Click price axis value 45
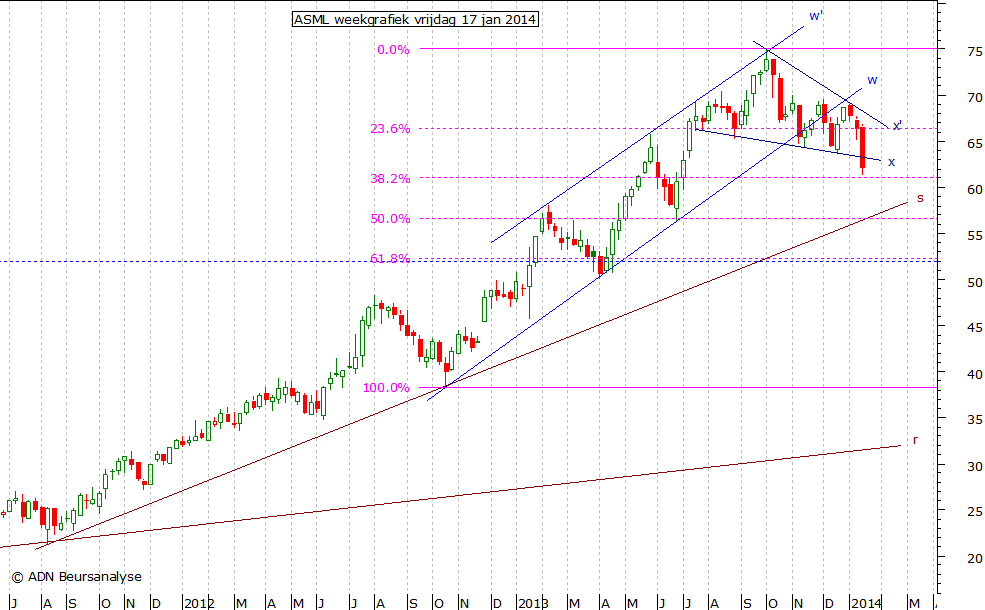 (x=975, y=327)
